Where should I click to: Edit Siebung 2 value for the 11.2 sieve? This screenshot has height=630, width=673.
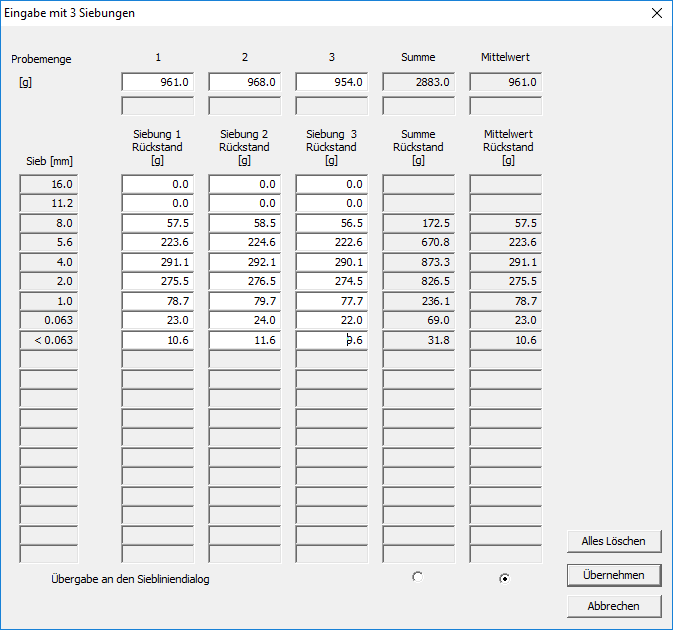coord(245,203)
